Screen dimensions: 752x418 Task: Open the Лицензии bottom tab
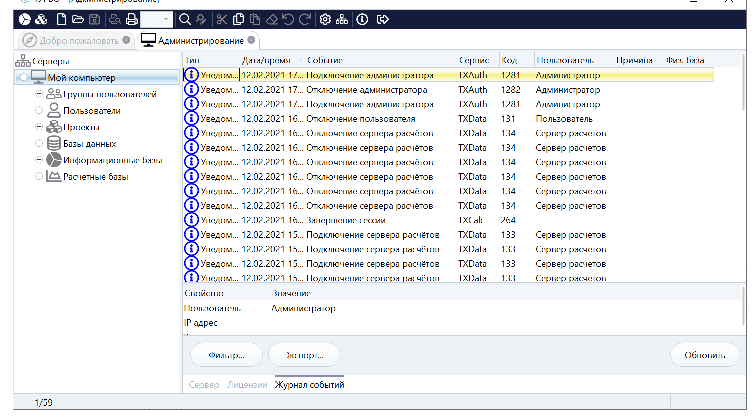[246, 385]
